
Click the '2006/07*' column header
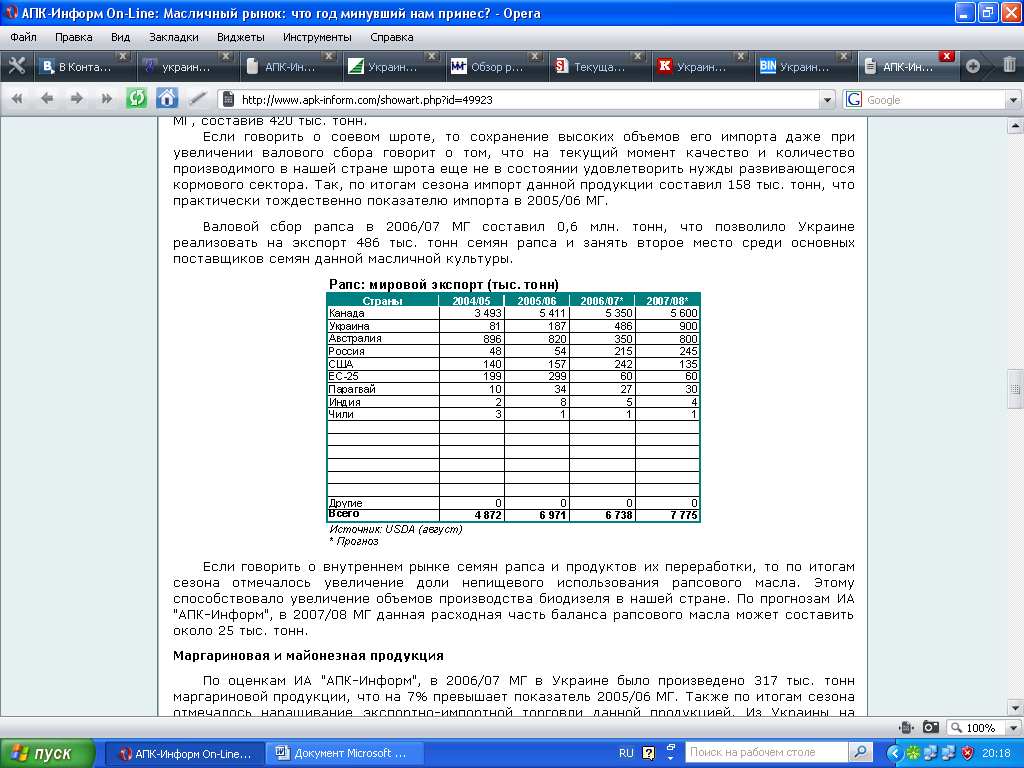601,301
